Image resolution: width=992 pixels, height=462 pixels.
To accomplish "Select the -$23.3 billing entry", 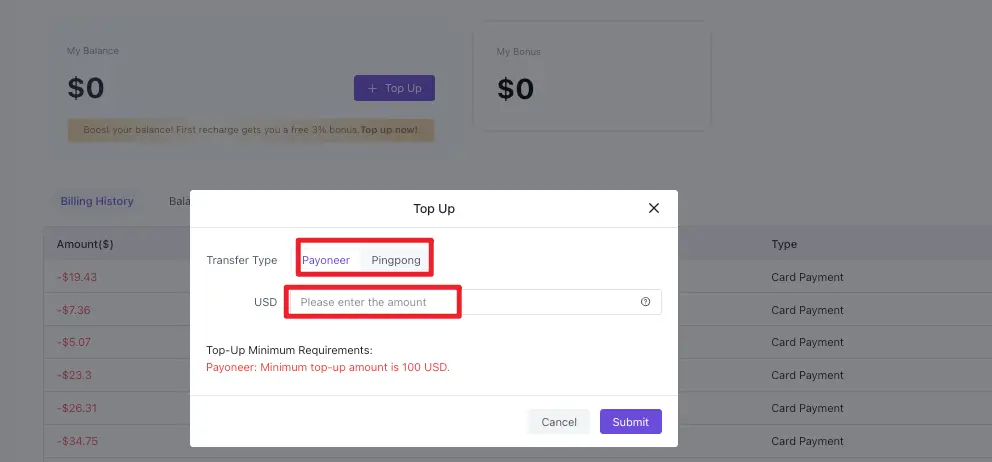I will pyautogui.click(x=73, y=376).
